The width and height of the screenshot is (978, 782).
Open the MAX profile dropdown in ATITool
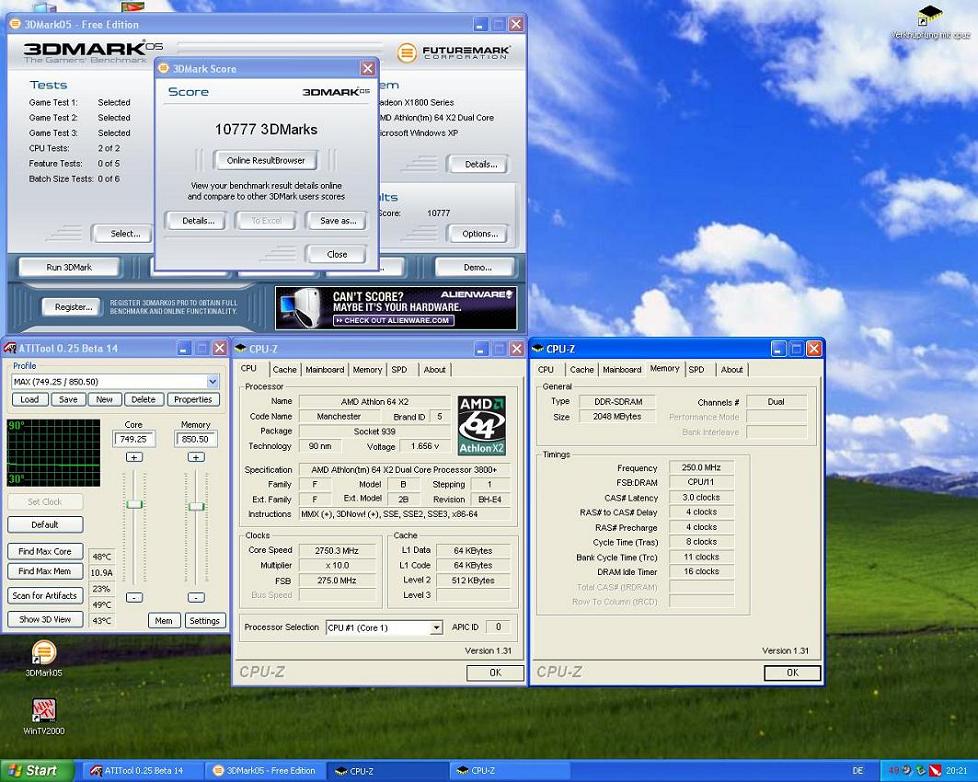[x=213, y=381]
